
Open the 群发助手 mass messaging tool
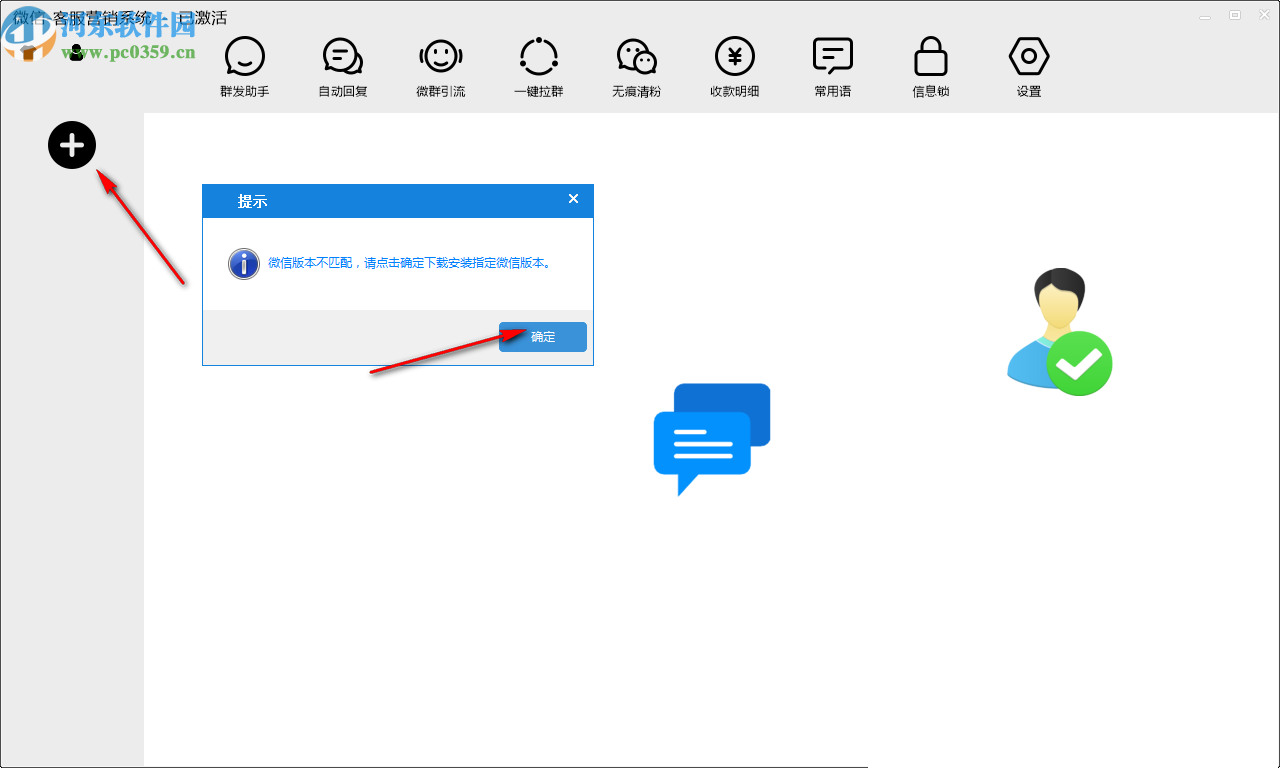pyautogui.click(x=245, y=67)
